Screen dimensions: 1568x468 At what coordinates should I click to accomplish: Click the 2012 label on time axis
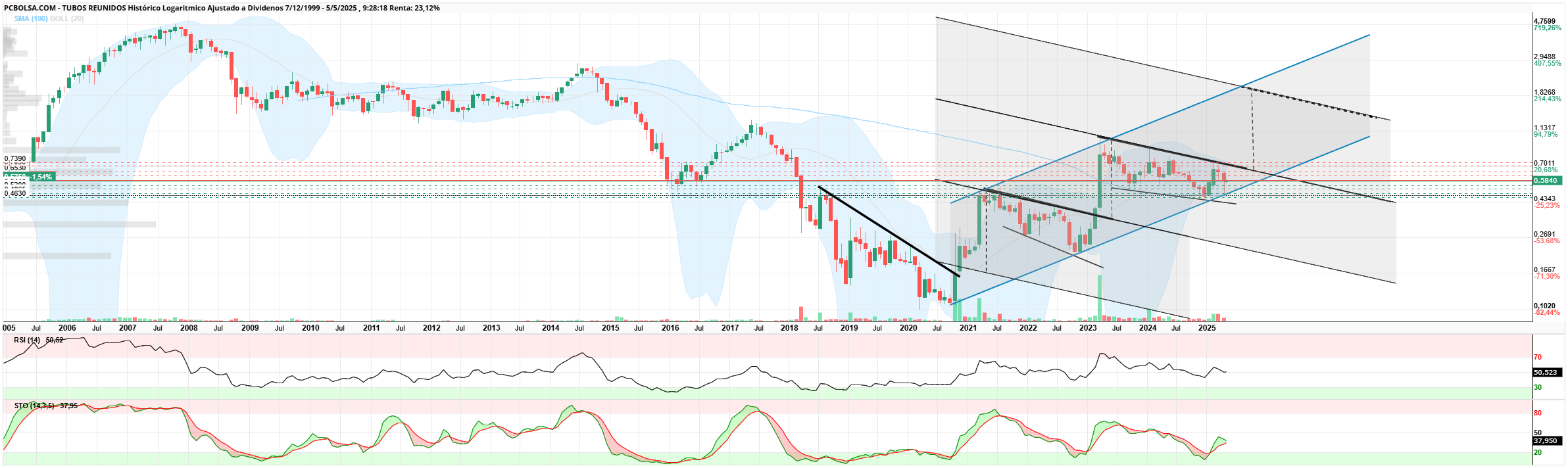pyautogui.click(x=431, y=327)
